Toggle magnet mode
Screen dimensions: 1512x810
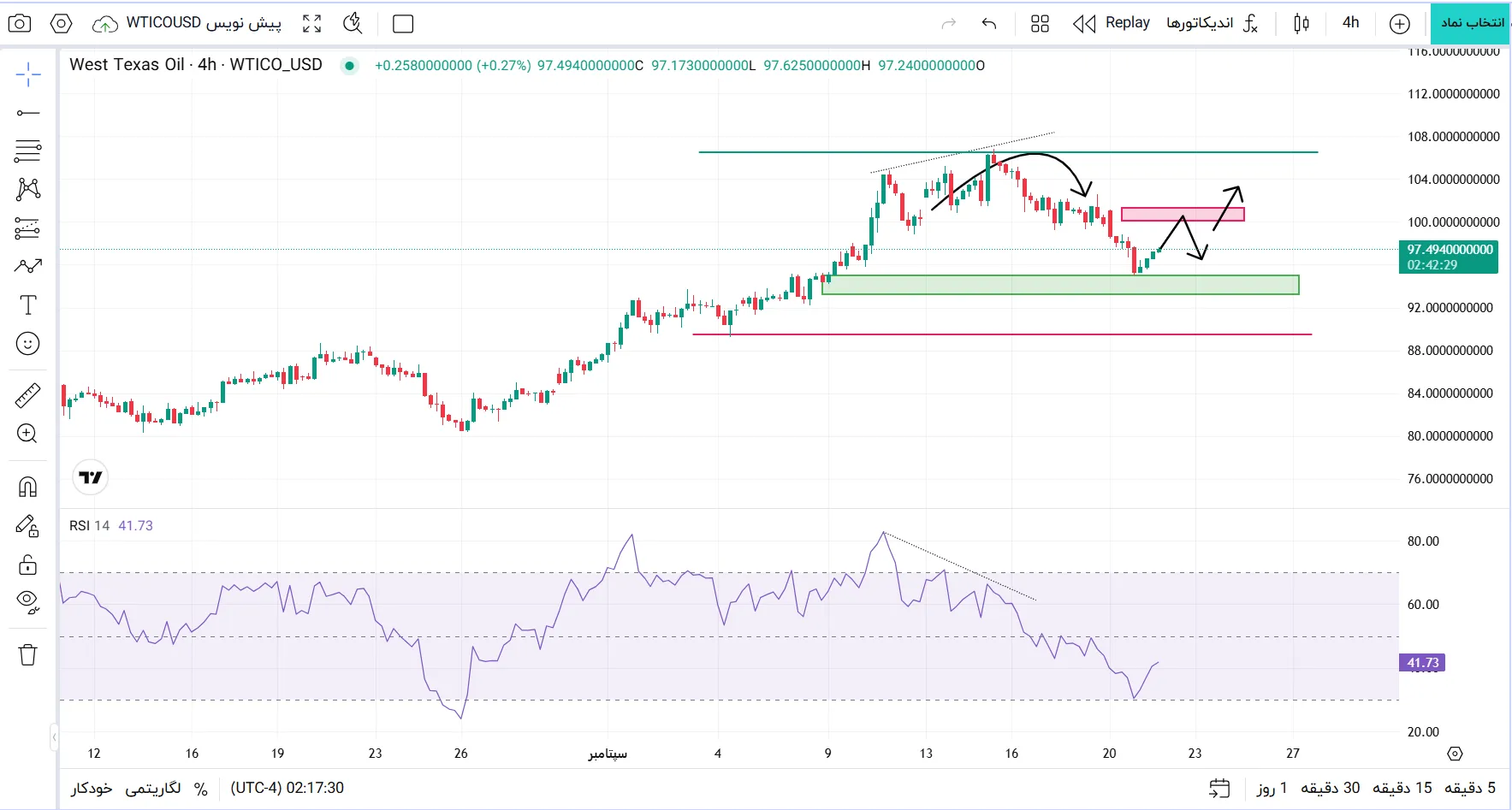[28, 487]
